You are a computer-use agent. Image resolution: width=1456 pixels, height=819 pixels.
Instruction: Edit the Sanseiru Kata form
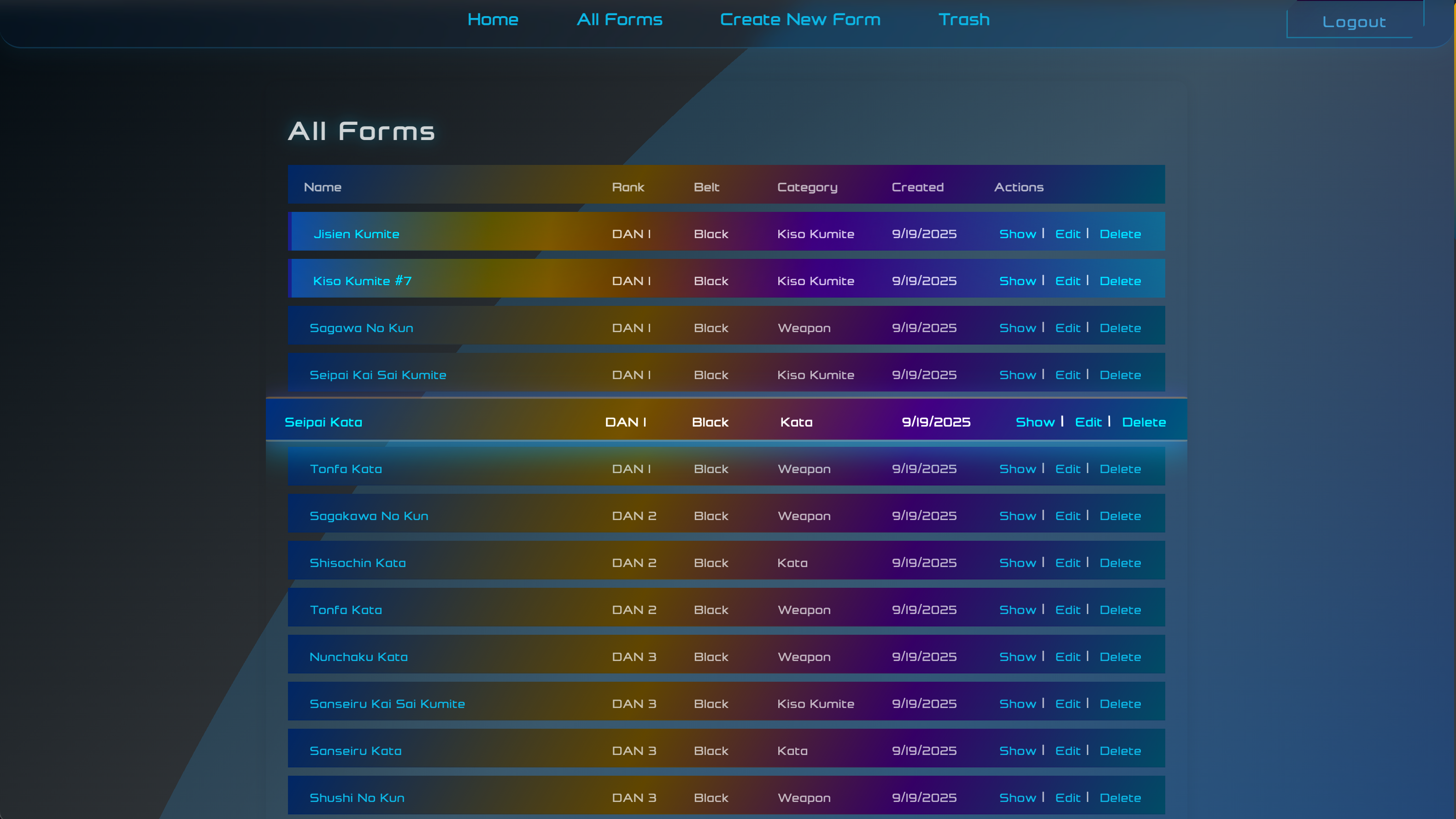click(x=1067, y=751)
